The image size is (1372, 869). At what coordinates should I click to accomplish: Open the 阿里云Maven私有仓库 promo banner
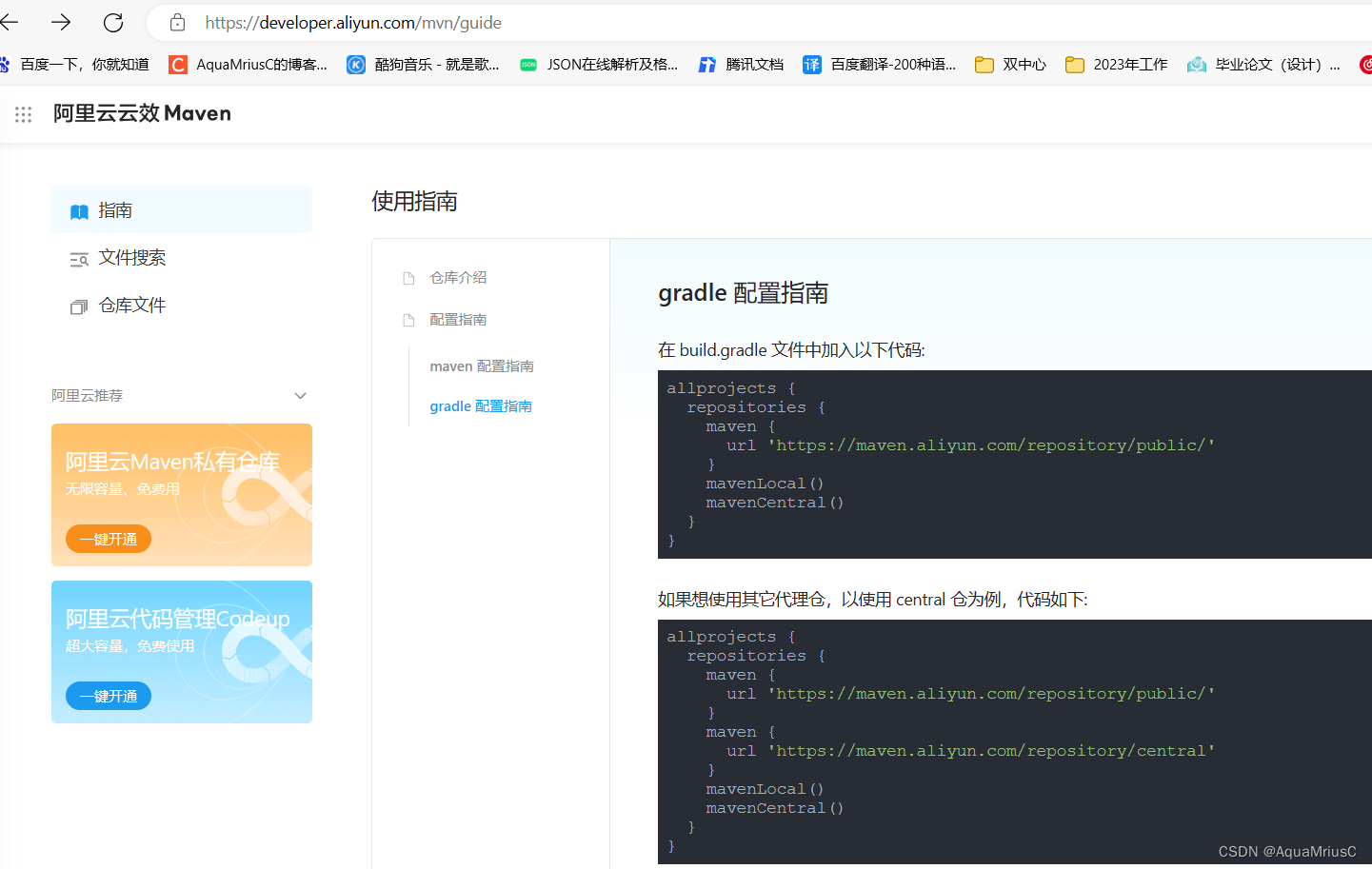182,495
